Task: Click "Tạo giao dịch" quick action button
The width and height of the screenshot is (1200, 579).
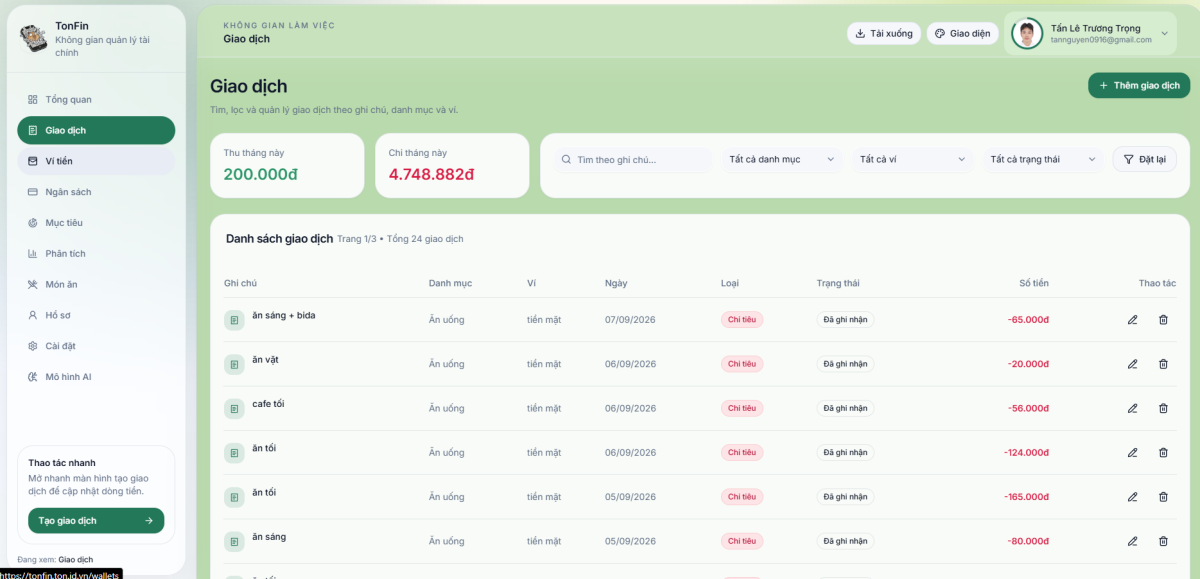Action: [96, 521]
